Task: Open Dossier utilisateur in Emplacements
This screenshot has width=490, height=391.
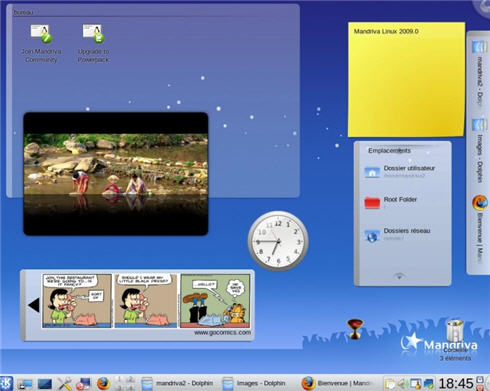Action: (x=400, y=171)
